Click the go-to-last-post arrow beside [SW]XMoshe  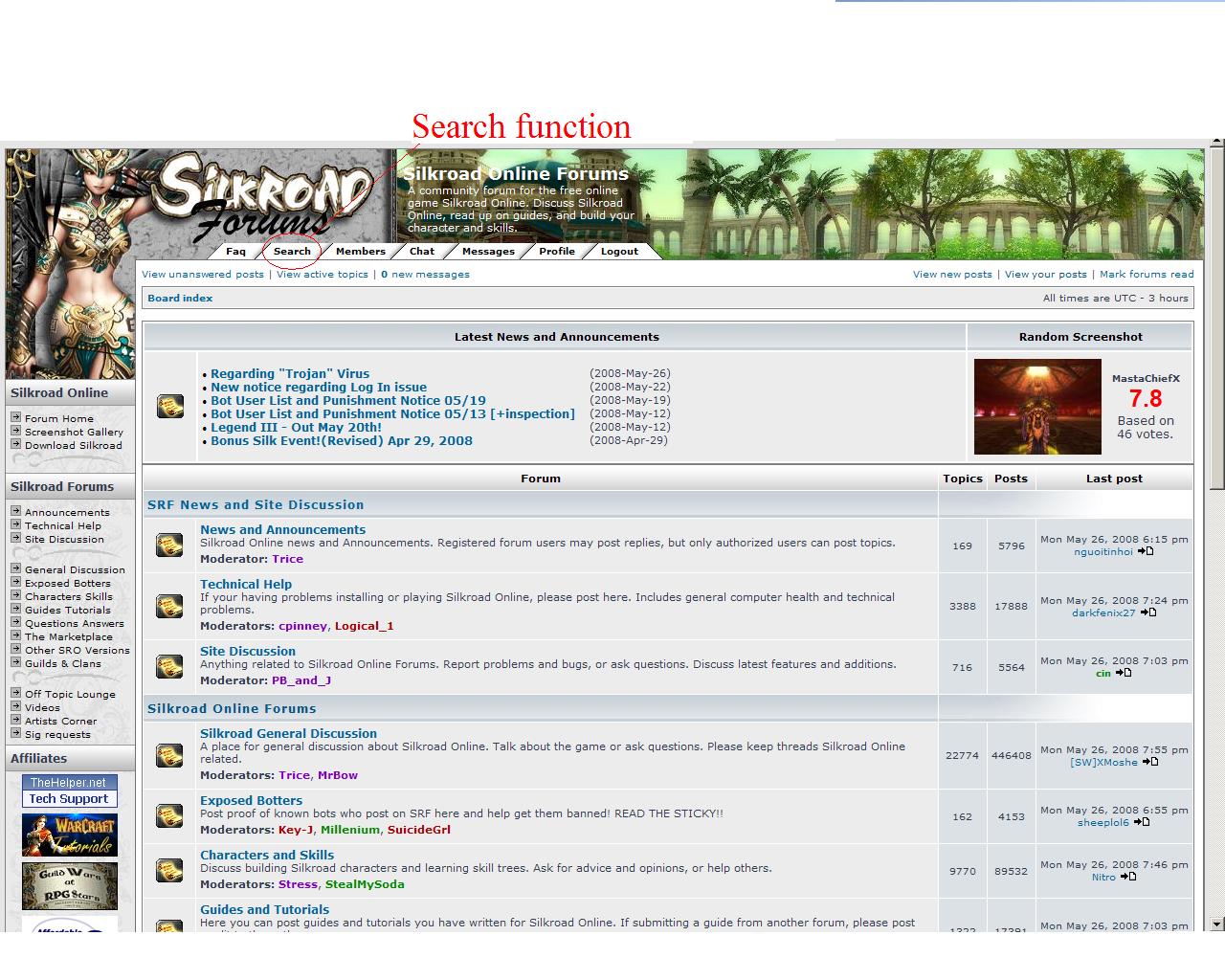(1148, 762)
